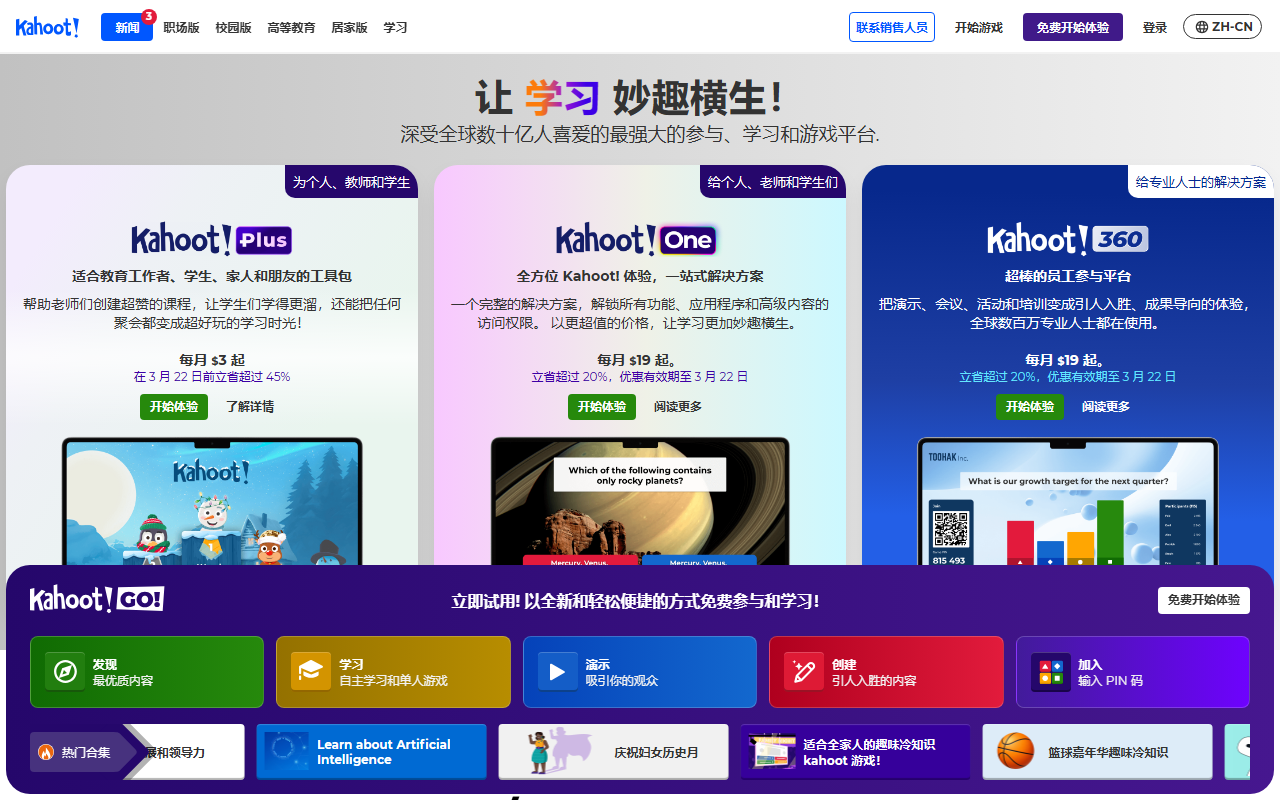Click the shapes icon on 加入 tile
The width and height of the screenshot is (1280, 800).
(x=1051, y=672)
